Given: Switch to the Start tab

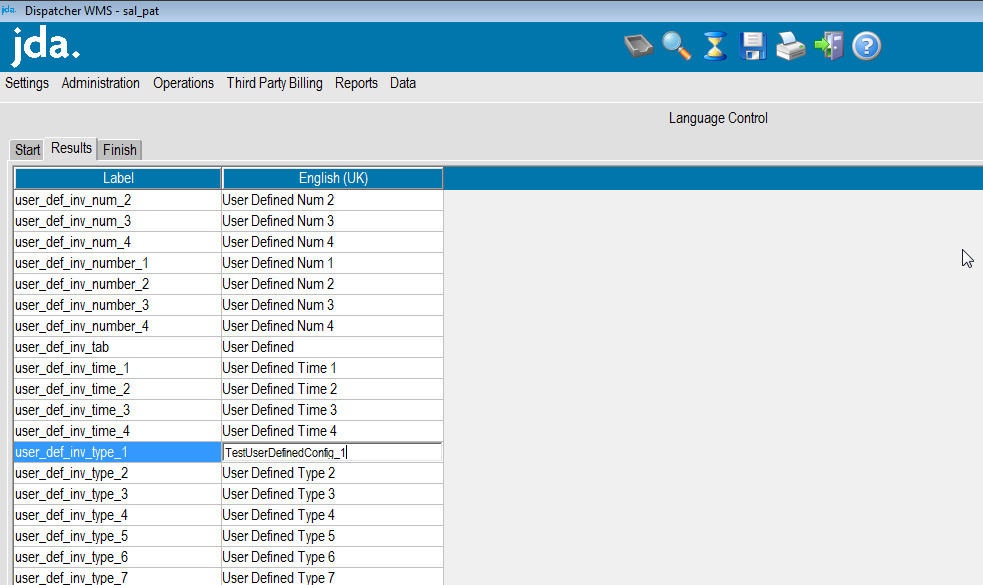Looking at the screenshot, I should 27,150.
